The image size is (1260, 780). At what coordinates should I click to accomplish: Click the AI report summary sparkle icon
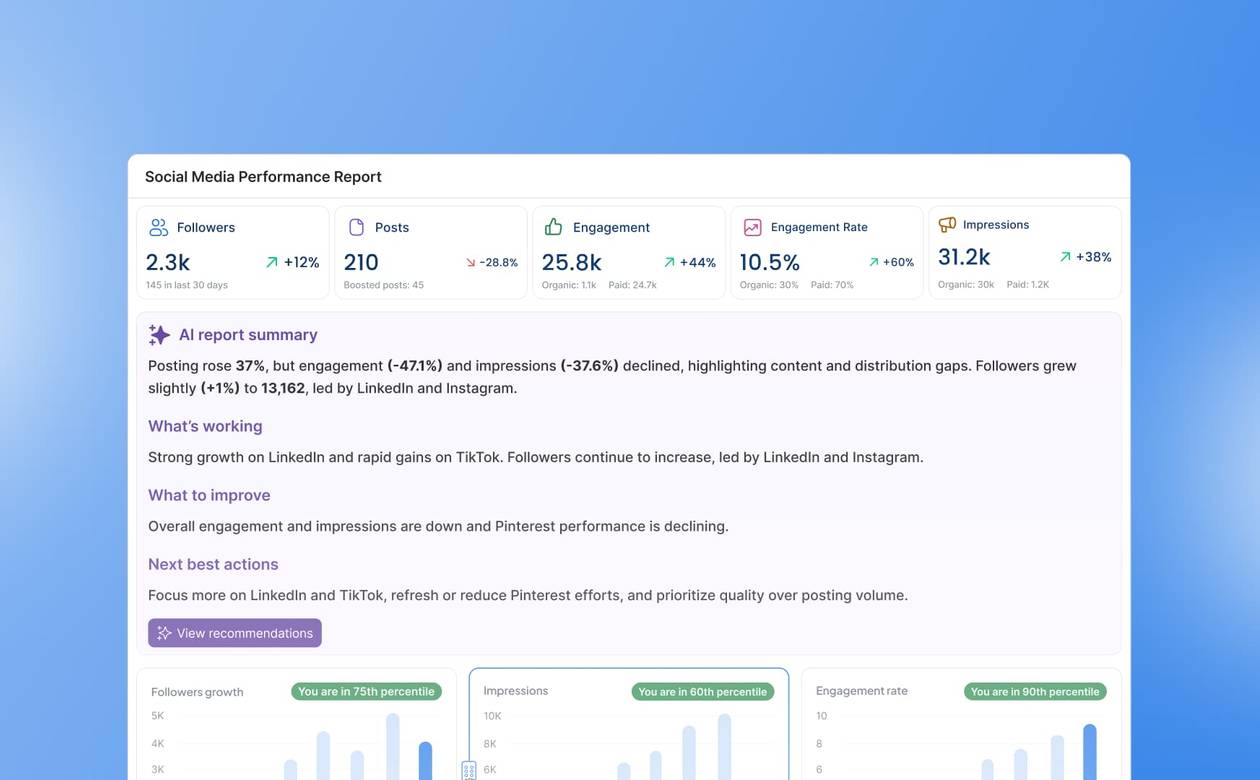[159, 334]
